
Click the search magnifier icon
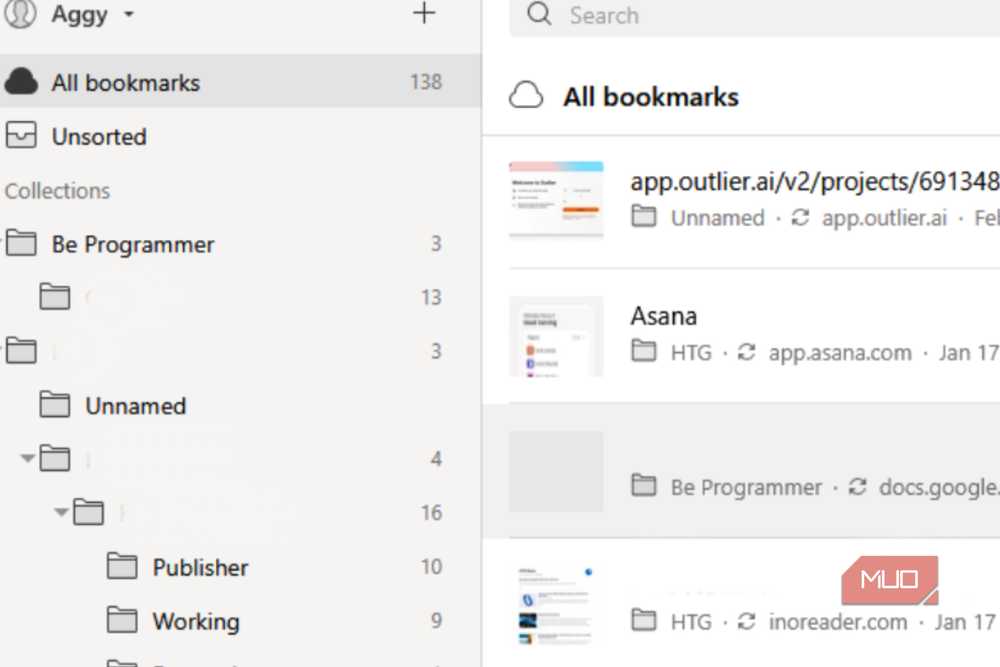[539, 13]
